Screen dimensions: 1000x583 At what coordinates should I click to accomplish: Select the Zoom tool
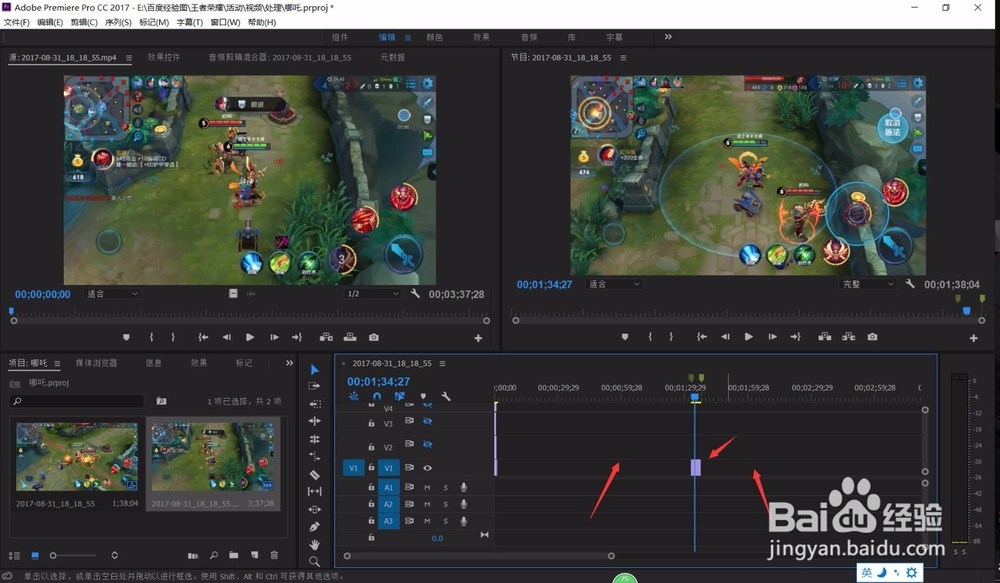coord(314,561)
